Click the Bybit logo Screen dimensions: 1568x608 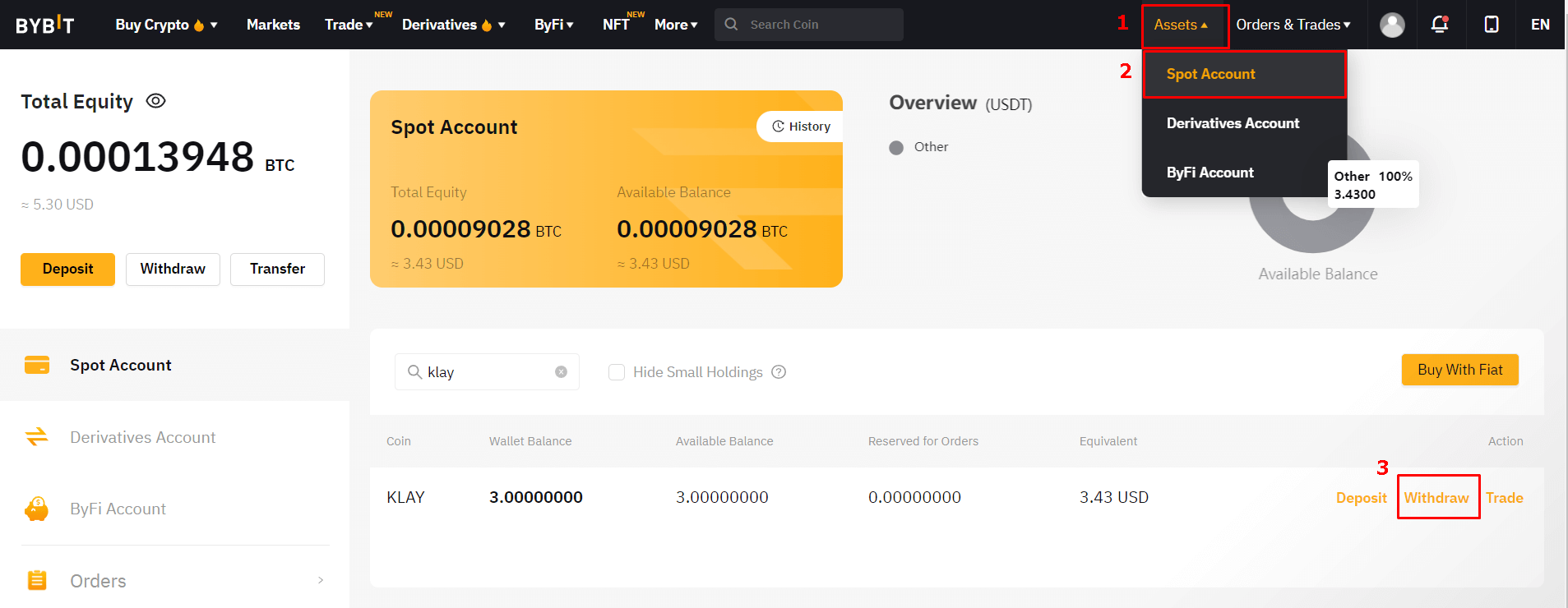point(45,25)
